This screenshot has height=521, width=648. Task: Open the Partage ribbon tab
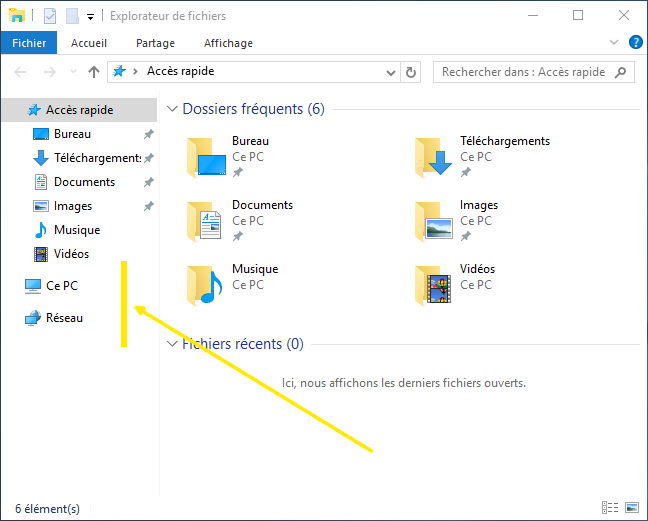(155, 43)
